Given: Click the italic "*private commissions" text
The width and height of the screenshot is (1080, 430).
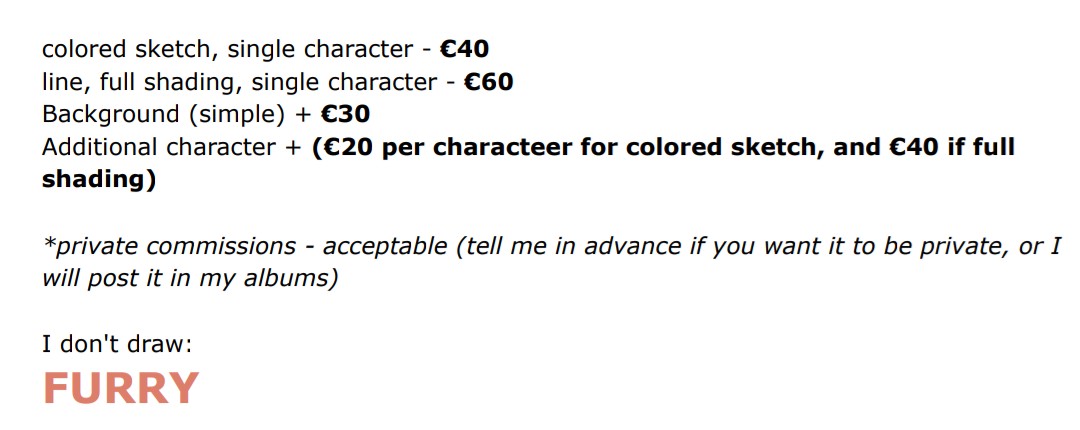Looking at the screenshot, I should coord(169,246).
